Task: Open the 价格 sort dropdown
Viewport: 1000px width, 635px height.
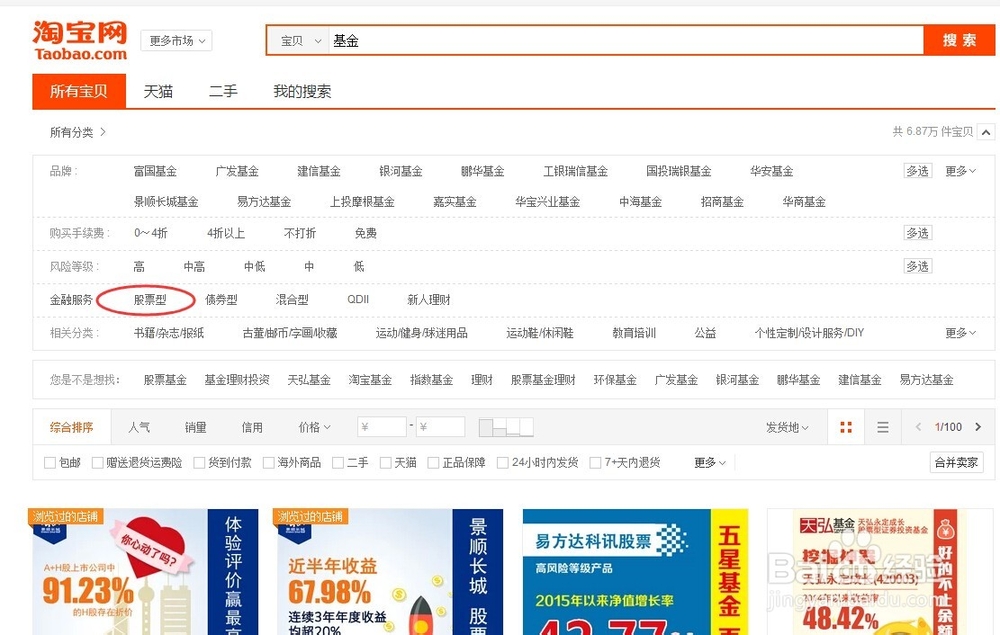Action: 314,427
